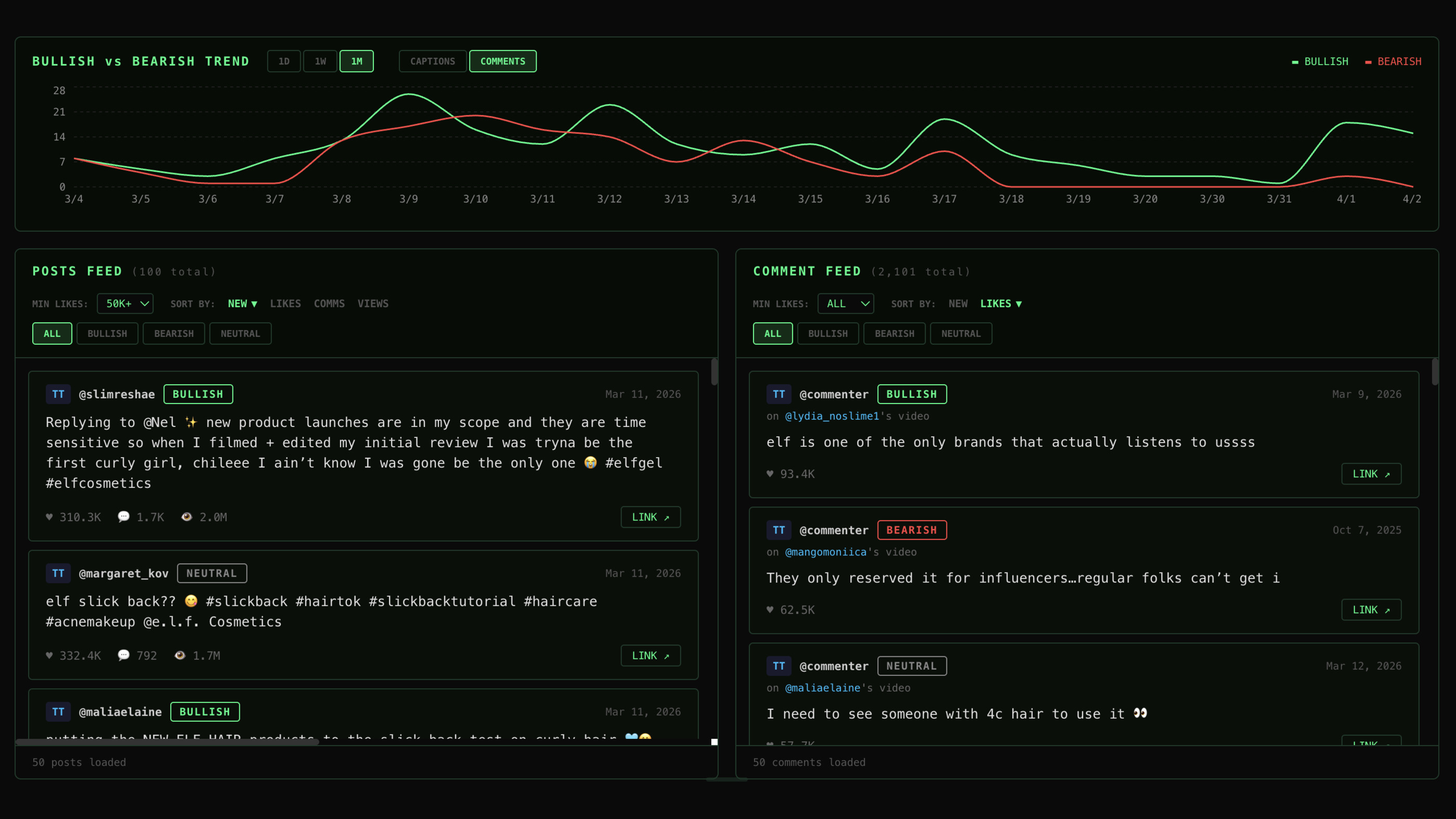
Task: Click the LINK button on @margaret_kov's post
Action: [651, 655]
